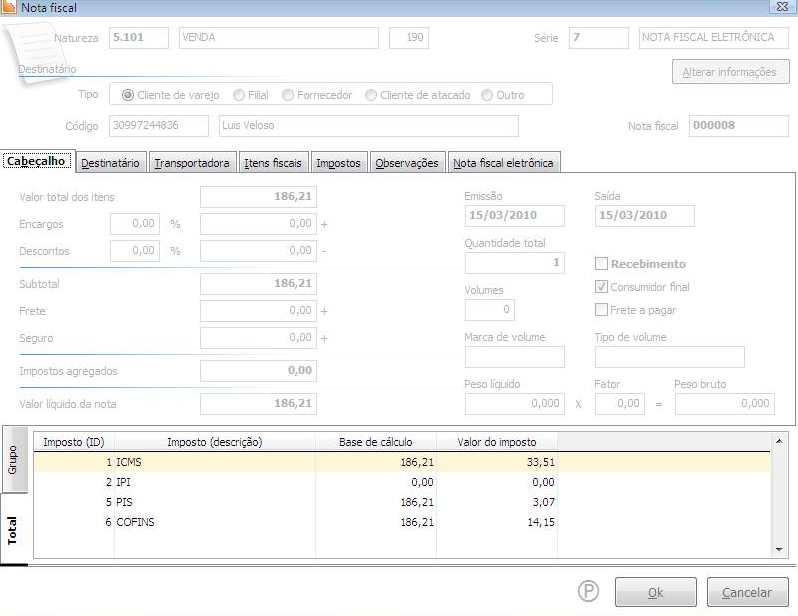Close the Nota fiscal window
The height and width of the screenshot is (616, 798).
coord(783,6)
